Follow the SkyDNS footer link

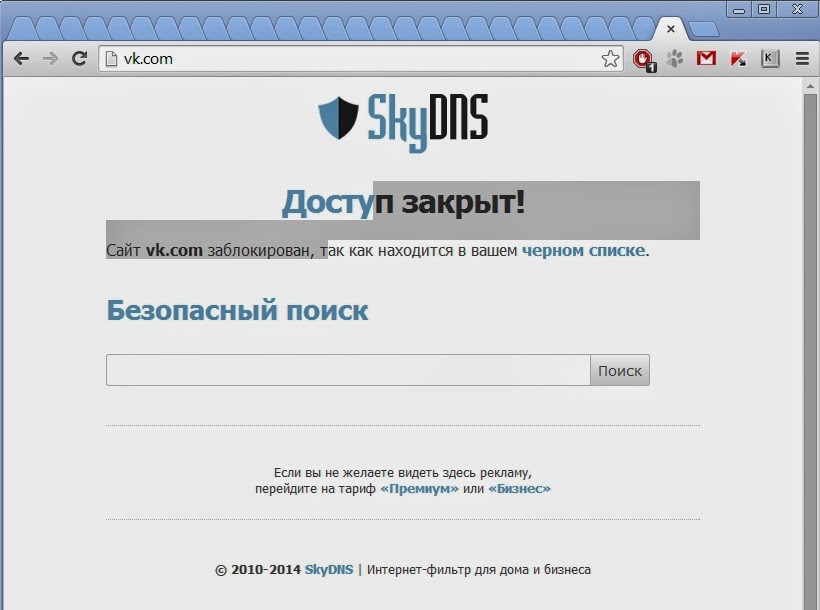(x=329, y=569)
